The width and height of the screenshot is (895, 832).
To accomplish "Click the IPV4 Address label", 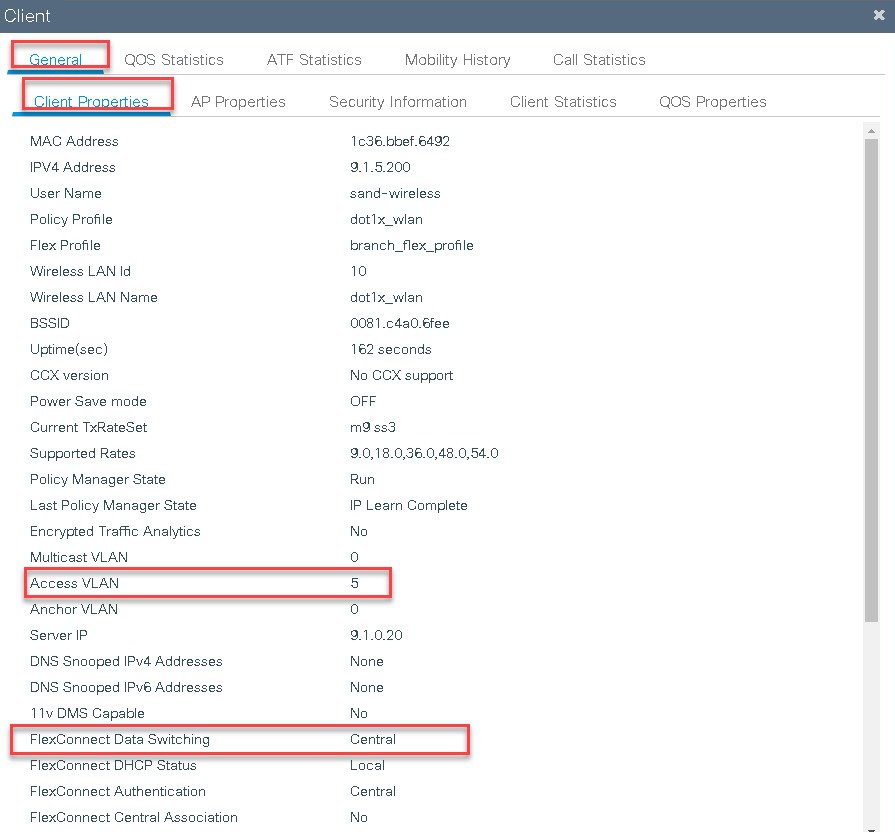I will coord(72,167).
